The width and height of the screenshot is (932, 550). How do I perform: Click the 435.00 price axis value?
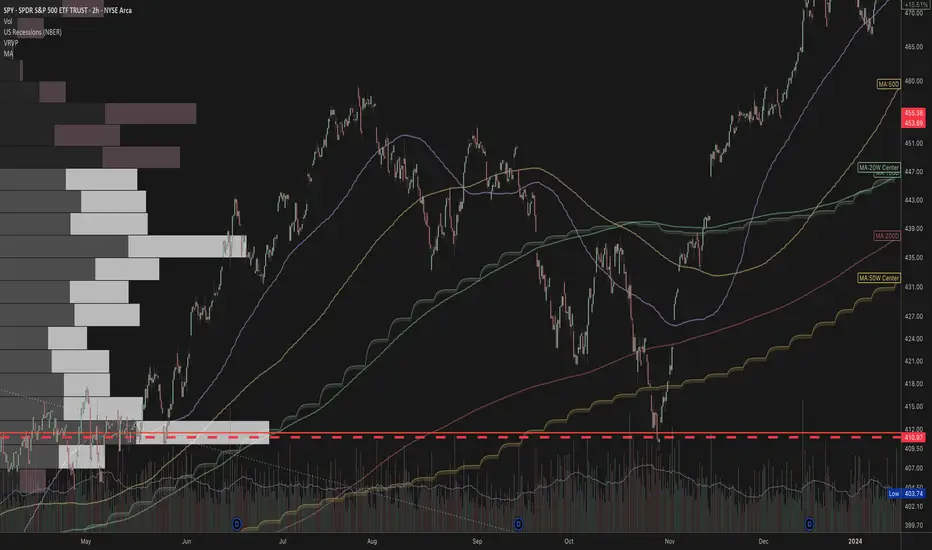point(914,257)
